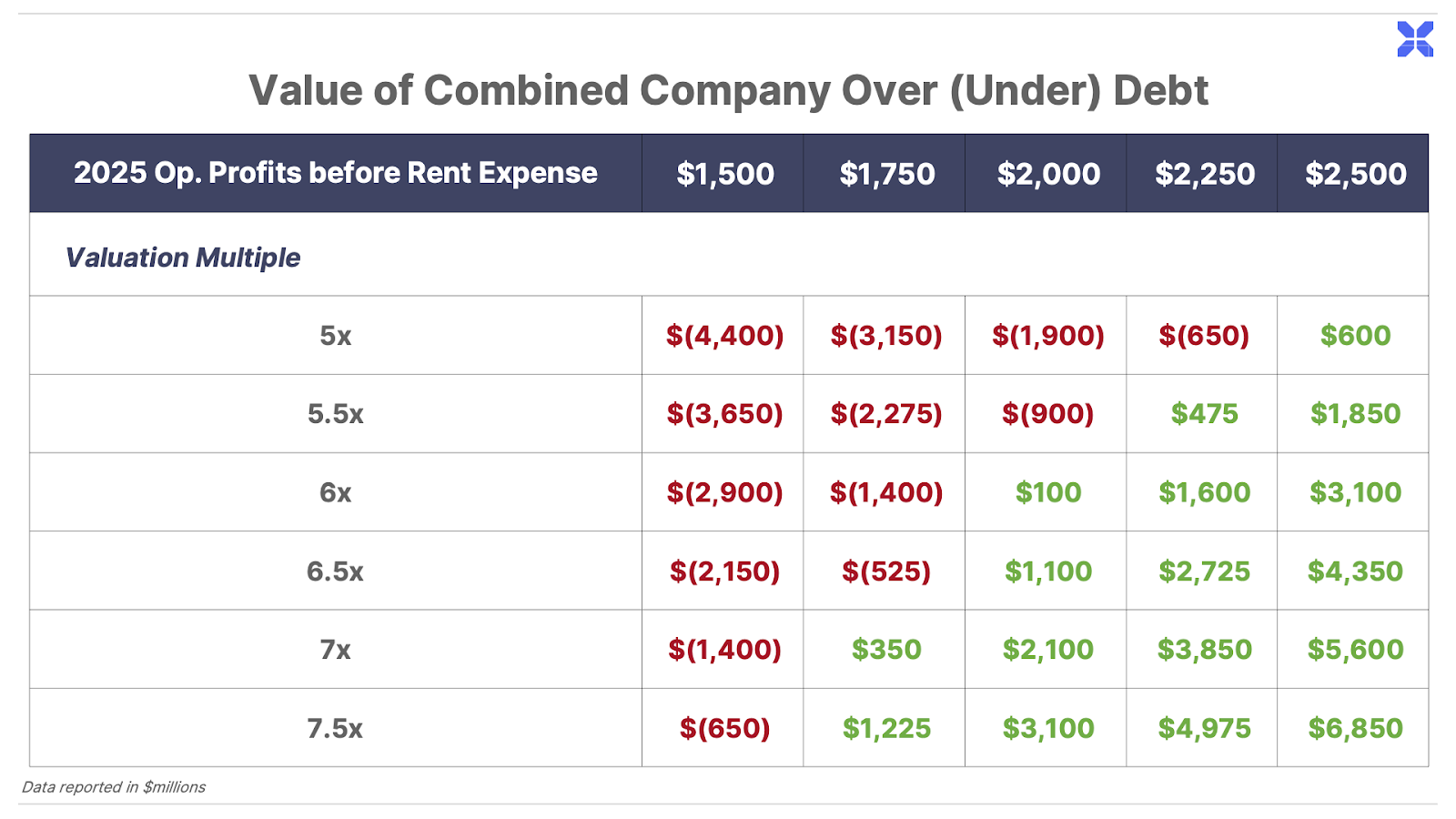Viewport: 1456px width, 819px height.
Task: Click the $6,850 cell
Action: 1355,728
